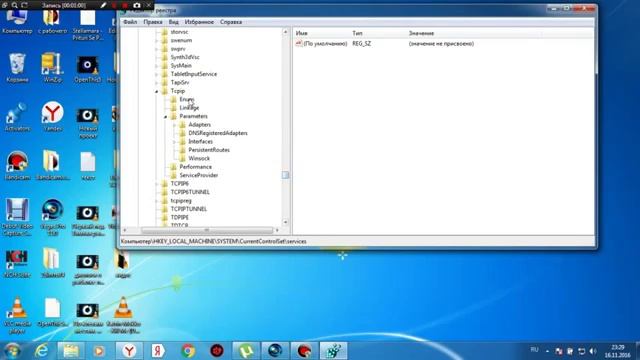
Task: Select the PersistentRoutes key
Action: pos(209,150)
